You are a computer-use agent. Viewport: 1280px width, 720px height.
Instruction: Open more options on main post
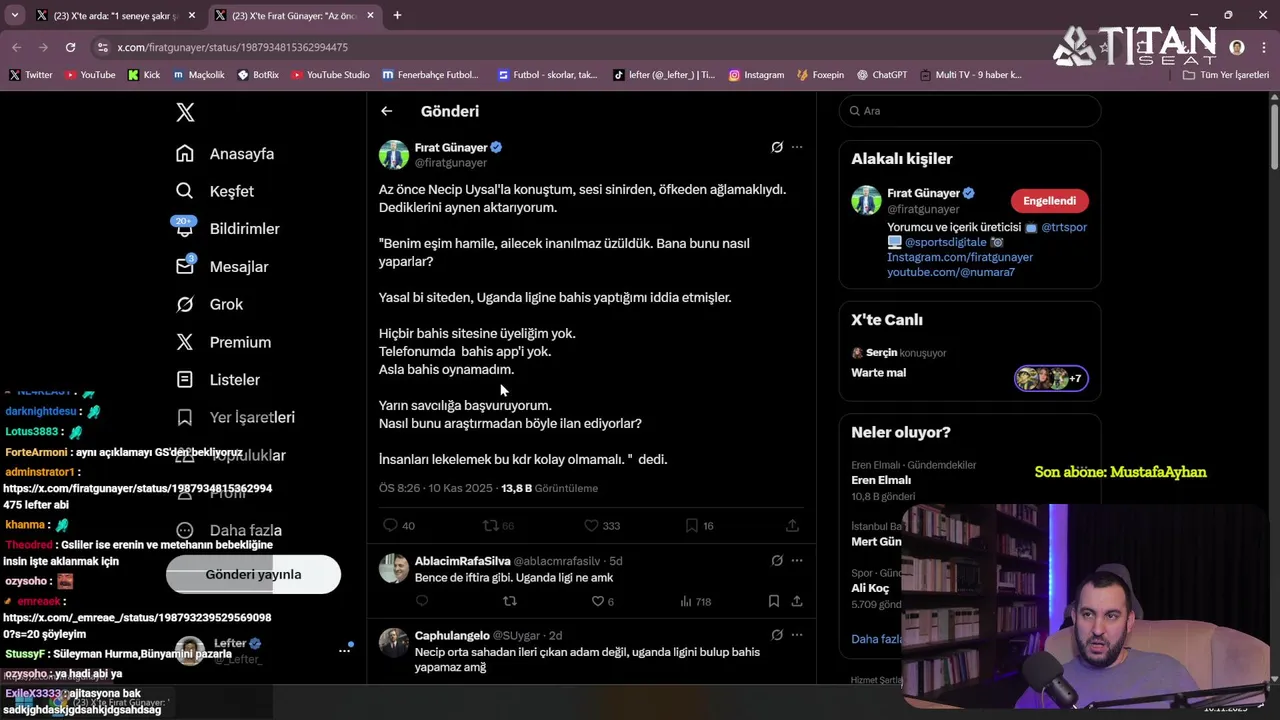[x=797, y=147]
